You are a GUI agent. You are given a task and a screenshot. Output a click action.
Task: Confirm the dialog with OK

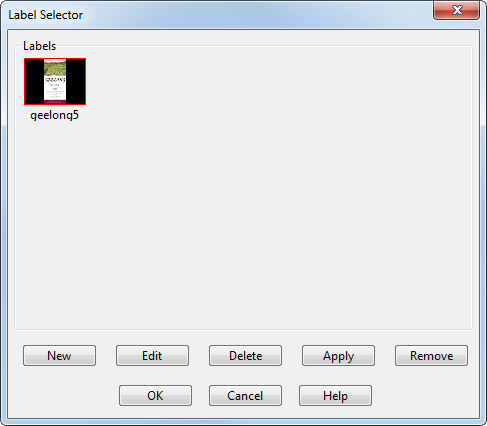[155, 396]
